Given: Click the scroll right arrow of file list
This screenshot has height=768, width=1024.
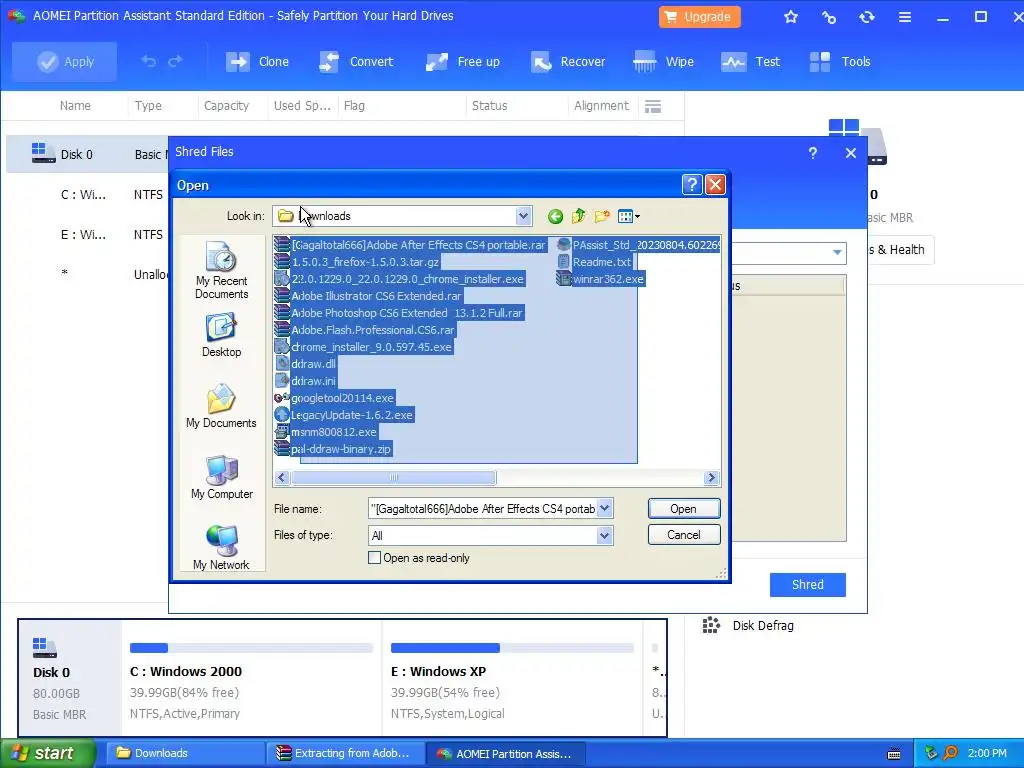Looking at the screenshot, I should pos(712,478).
